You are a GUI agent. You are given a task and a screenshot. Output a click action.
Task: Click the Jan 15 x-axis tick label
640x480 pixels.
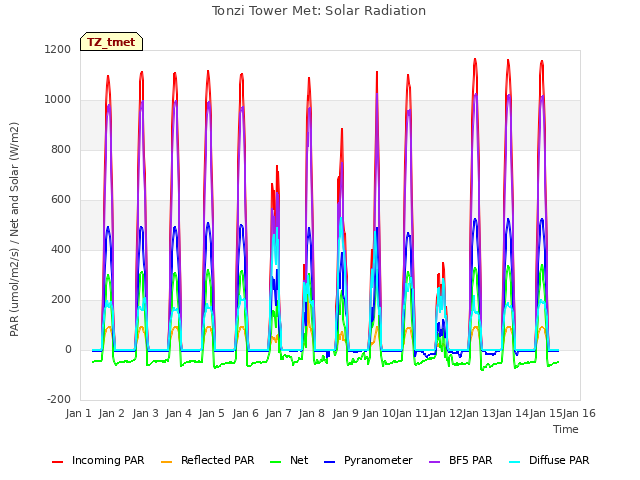tap(546, 413)
